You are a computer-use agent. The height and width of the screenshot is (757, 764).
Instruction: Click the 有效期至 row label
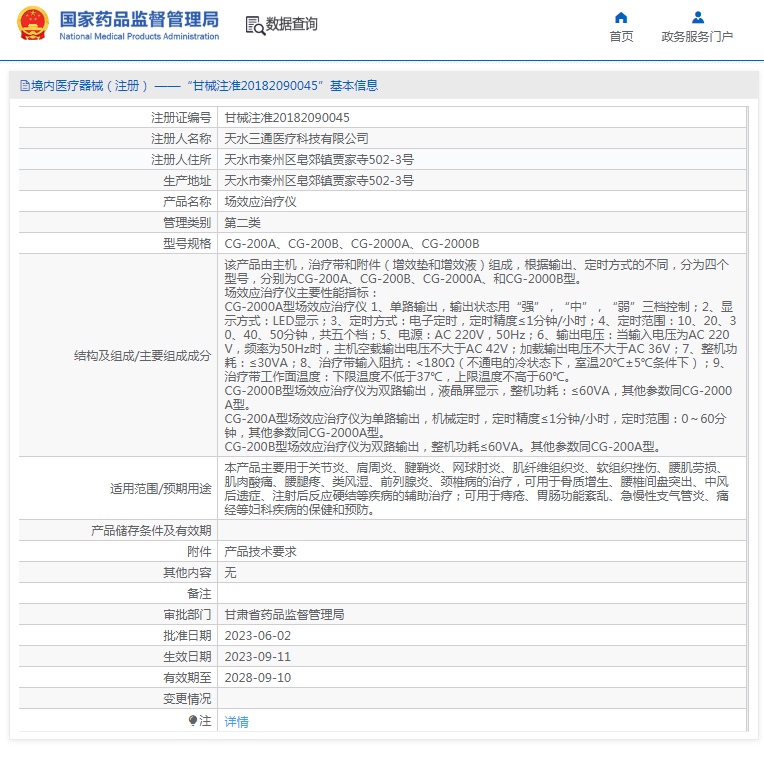click(187, 677)
